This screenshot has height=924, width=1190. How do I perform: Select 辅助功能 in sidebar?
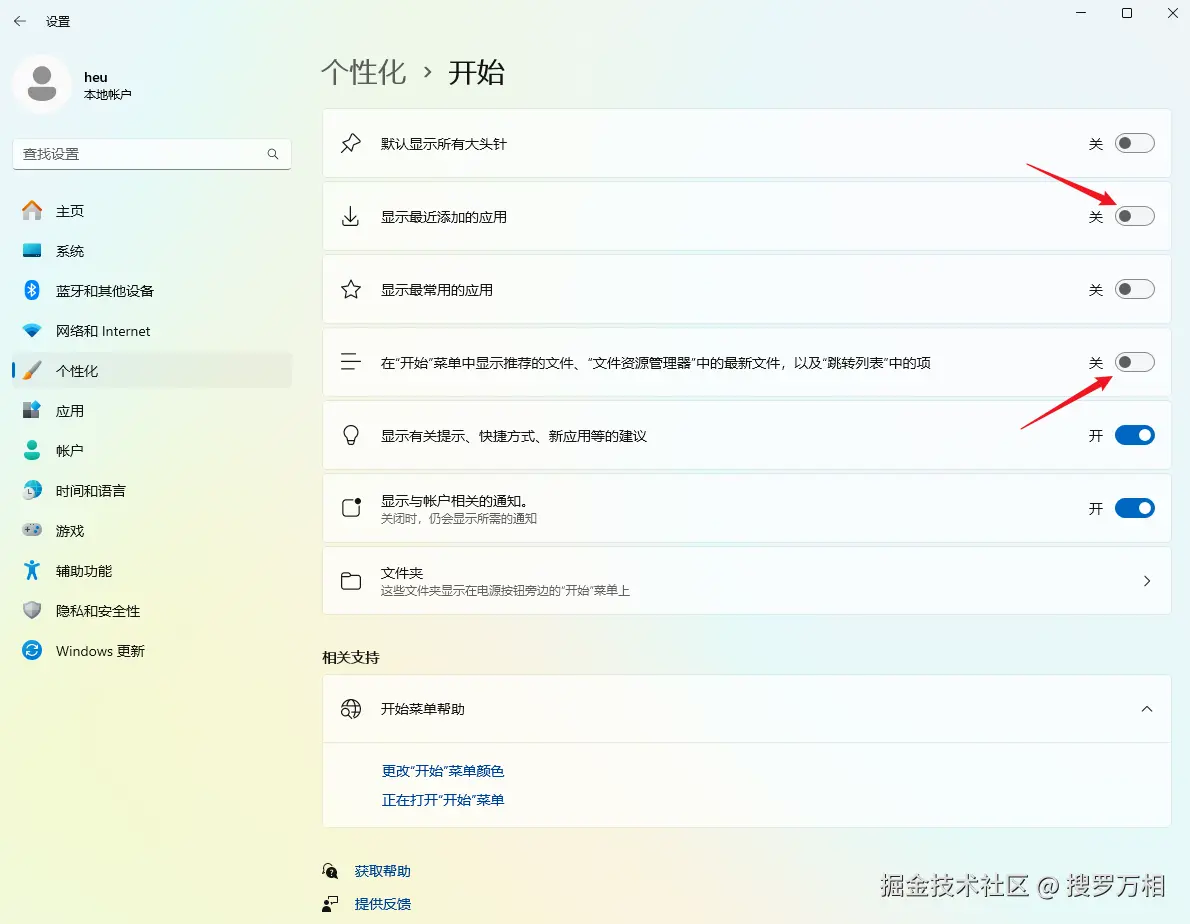152,570
